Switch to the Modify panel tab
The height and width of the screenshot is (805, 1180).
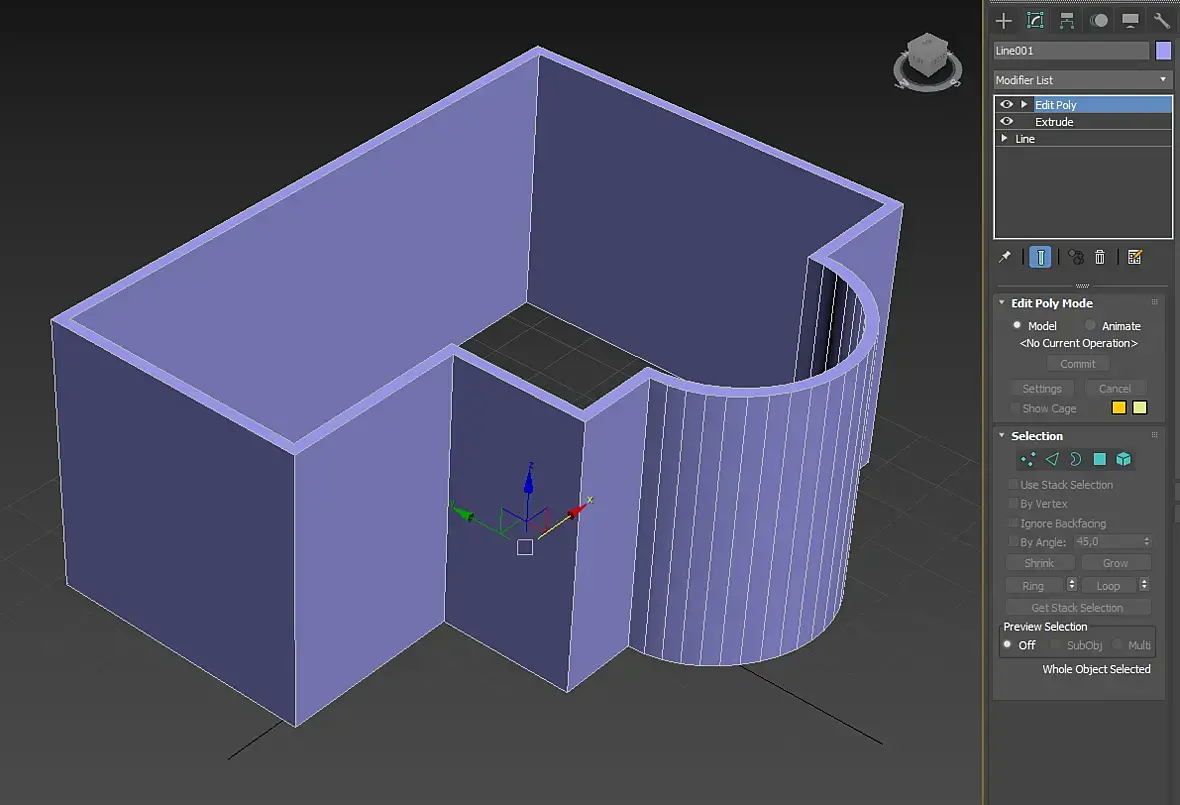pyautogui.click(x=1036, y=21)
